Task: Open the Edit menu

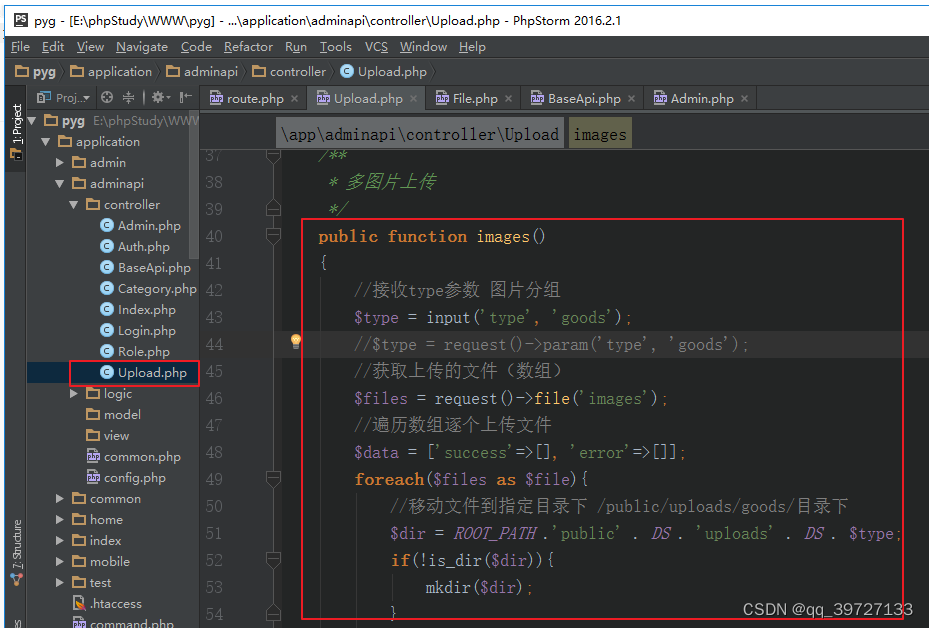Action: click(x=53, y=47)
